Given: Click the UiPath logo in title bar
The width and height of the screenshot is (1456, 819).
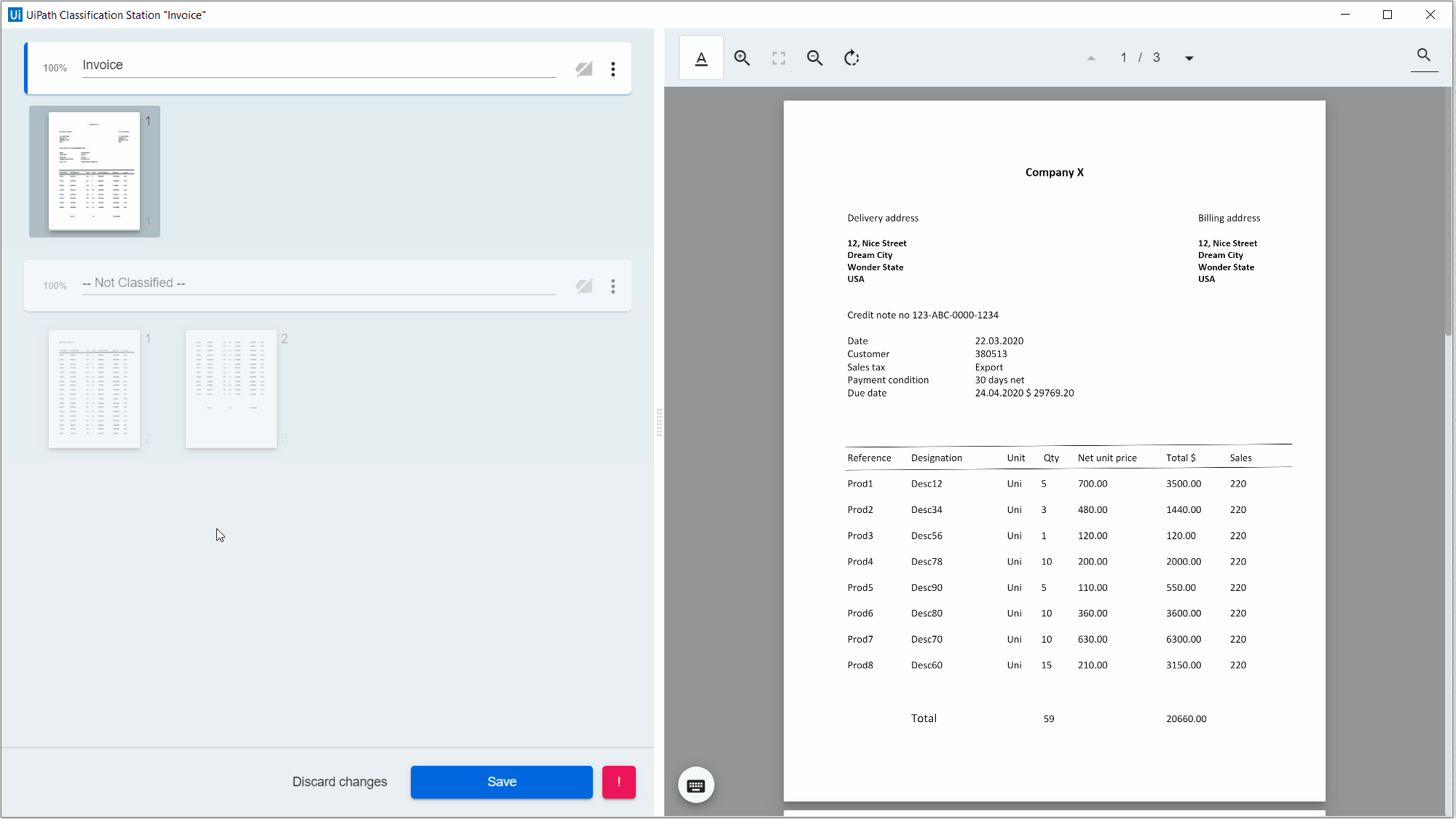Looking at the screenshot, I should [15, 15].
